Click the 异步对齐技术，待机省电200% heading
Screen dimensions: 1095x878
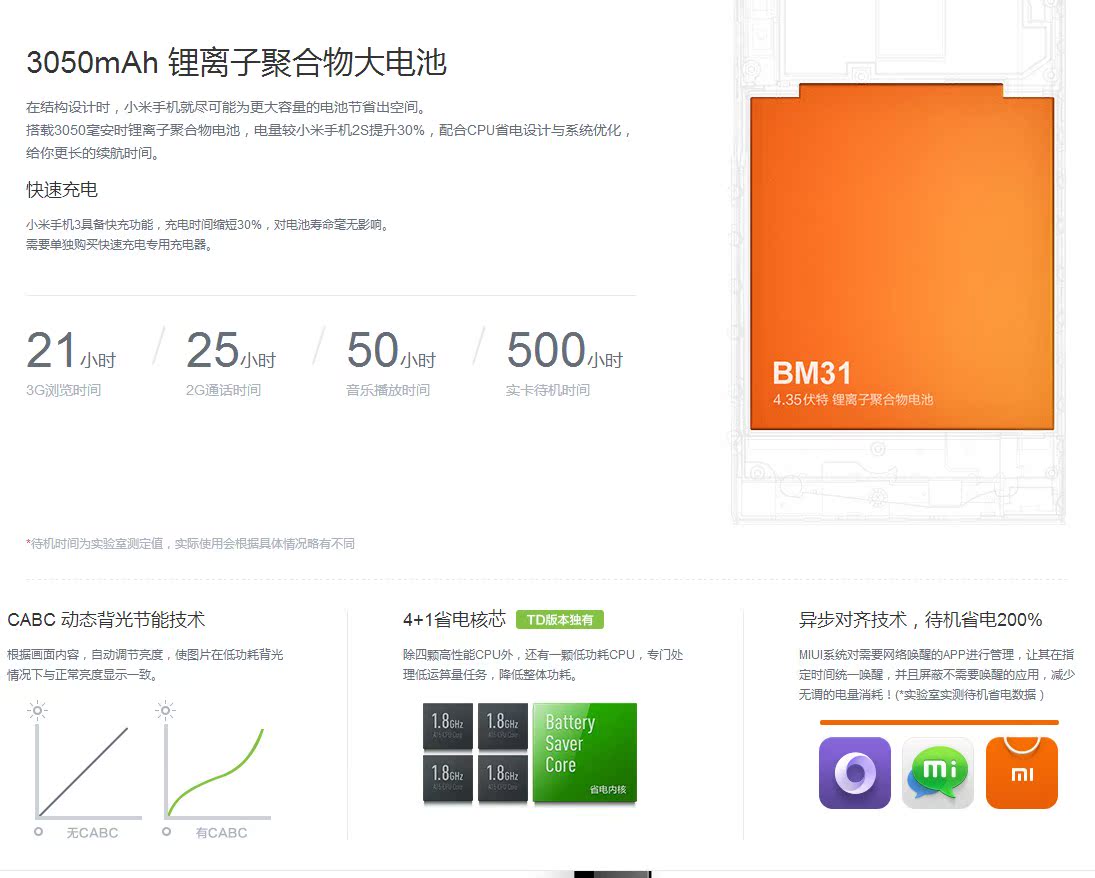coord(920,620)
